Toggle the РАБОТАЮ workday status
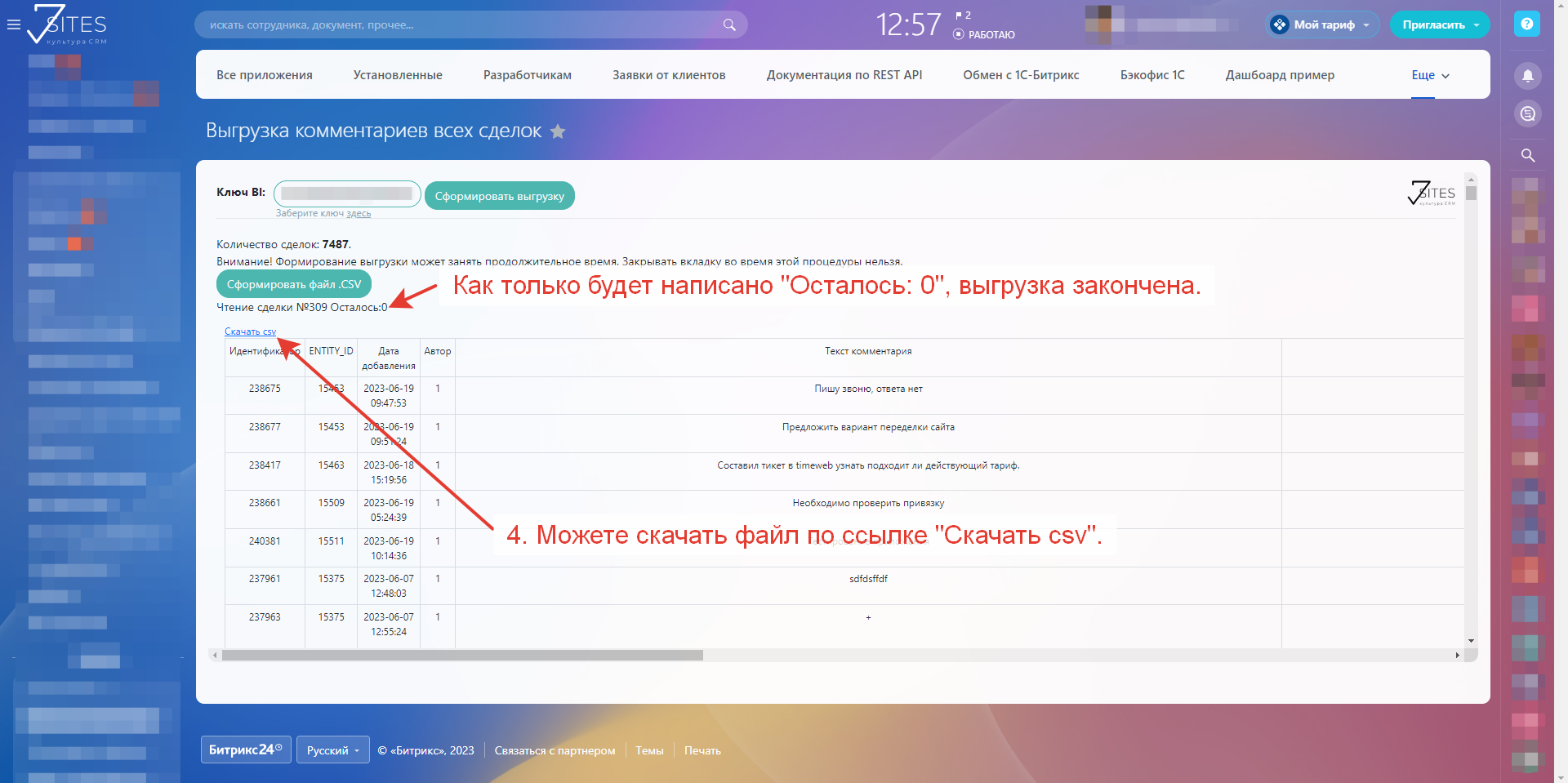The image size is (1568, 783). [x=983, y=34]
